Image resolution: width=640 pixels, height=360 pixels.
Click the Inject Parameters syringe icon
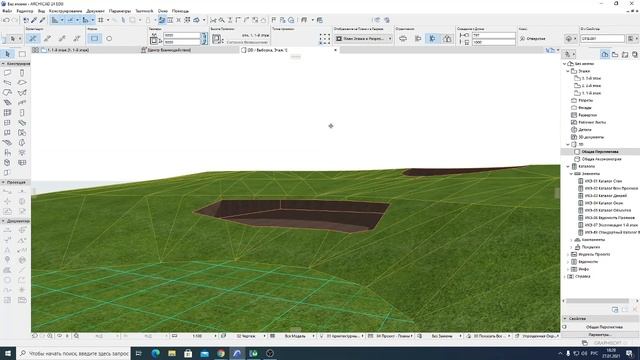(x=42, y=20)
